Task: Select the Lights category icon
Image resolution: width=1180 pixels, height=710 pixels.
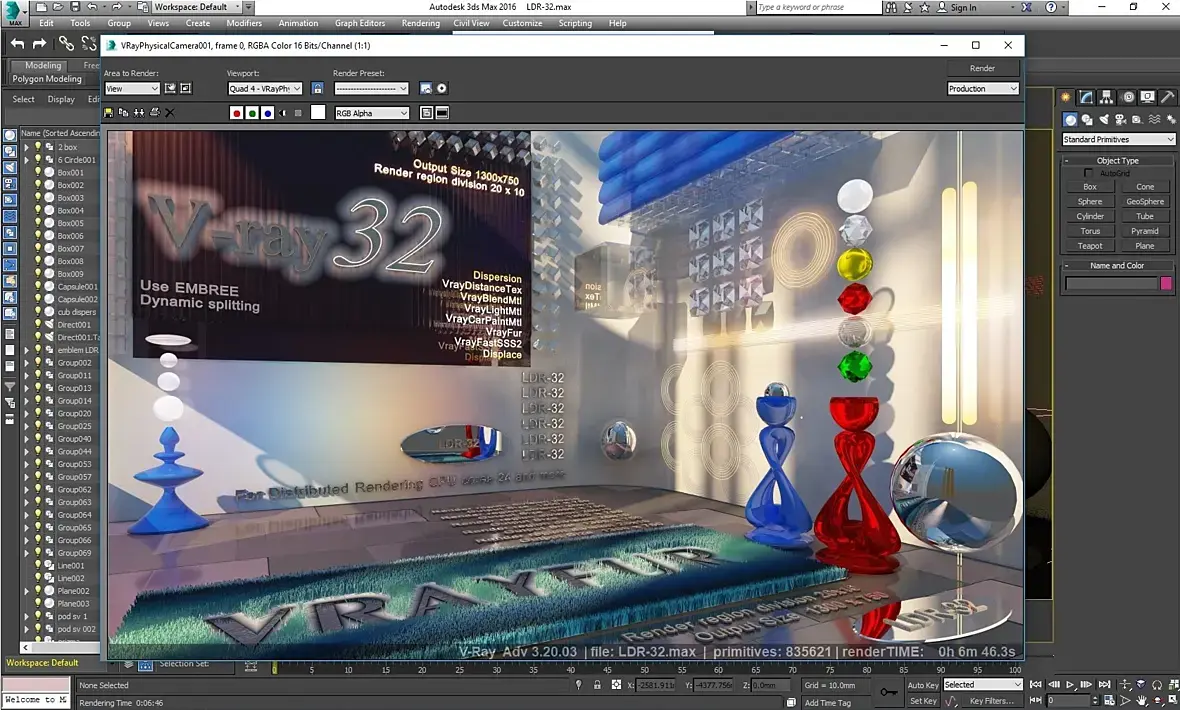Action: pyautogui.click(x=1103, y=120)
